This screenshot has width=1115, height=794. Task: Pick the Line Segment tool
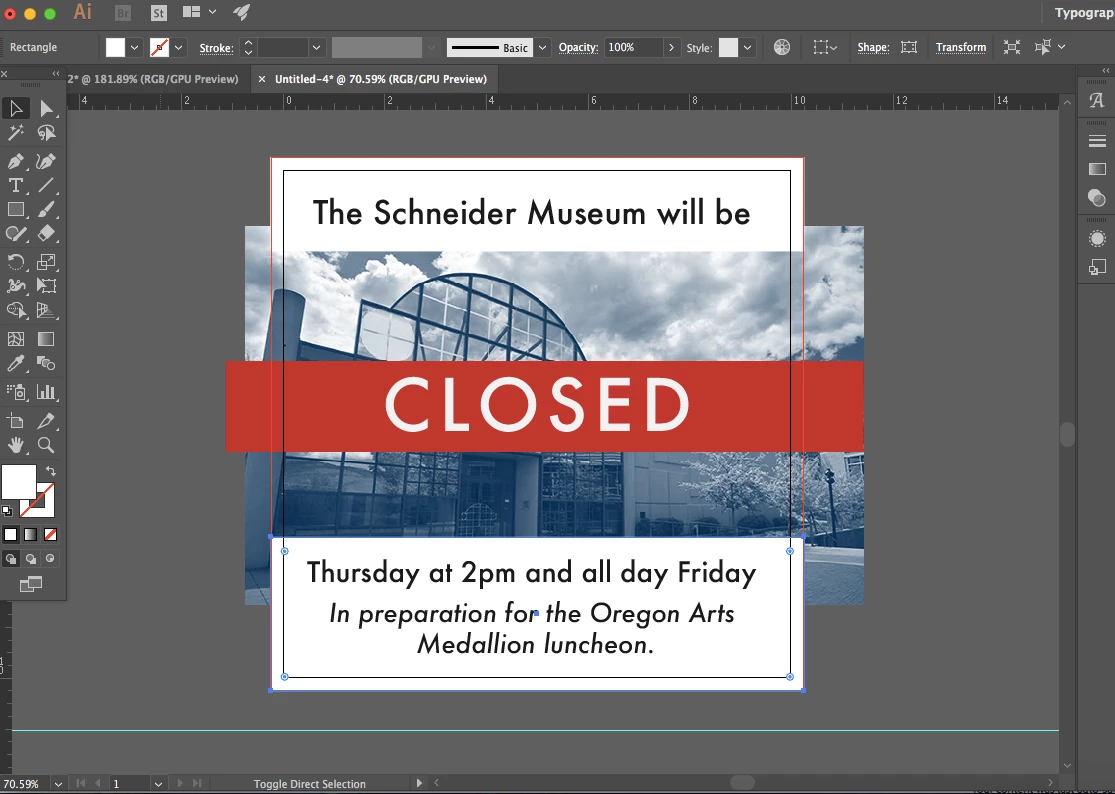[46, 186]
